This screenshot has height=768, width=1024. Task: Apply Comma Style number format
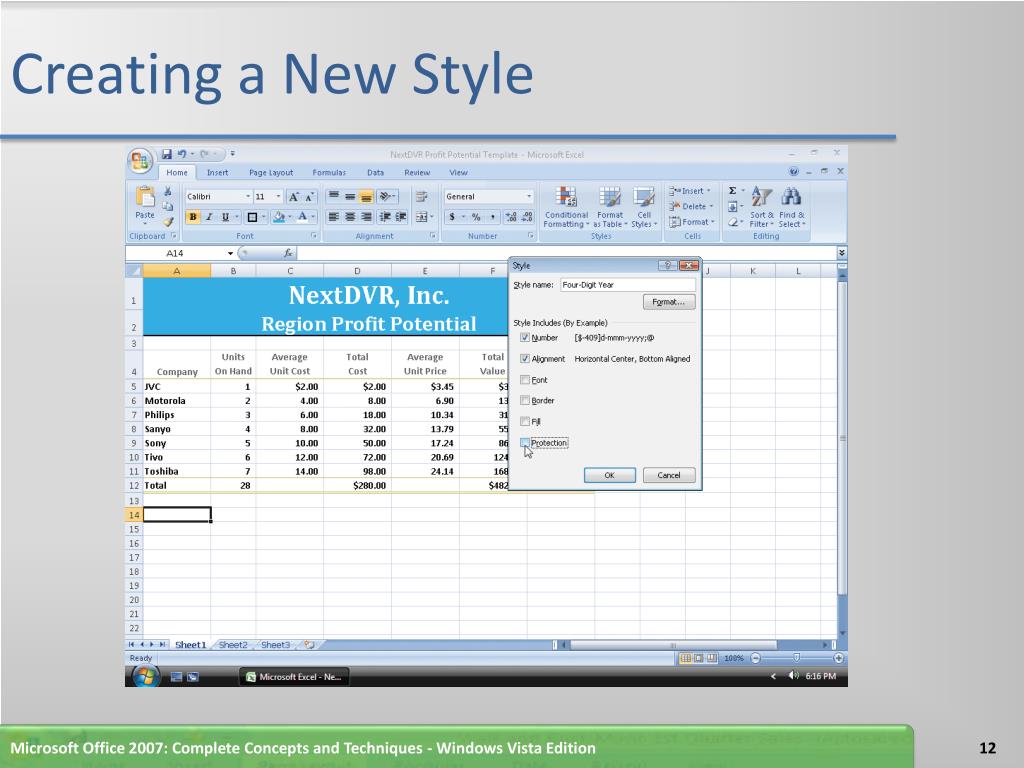point(492,217)
